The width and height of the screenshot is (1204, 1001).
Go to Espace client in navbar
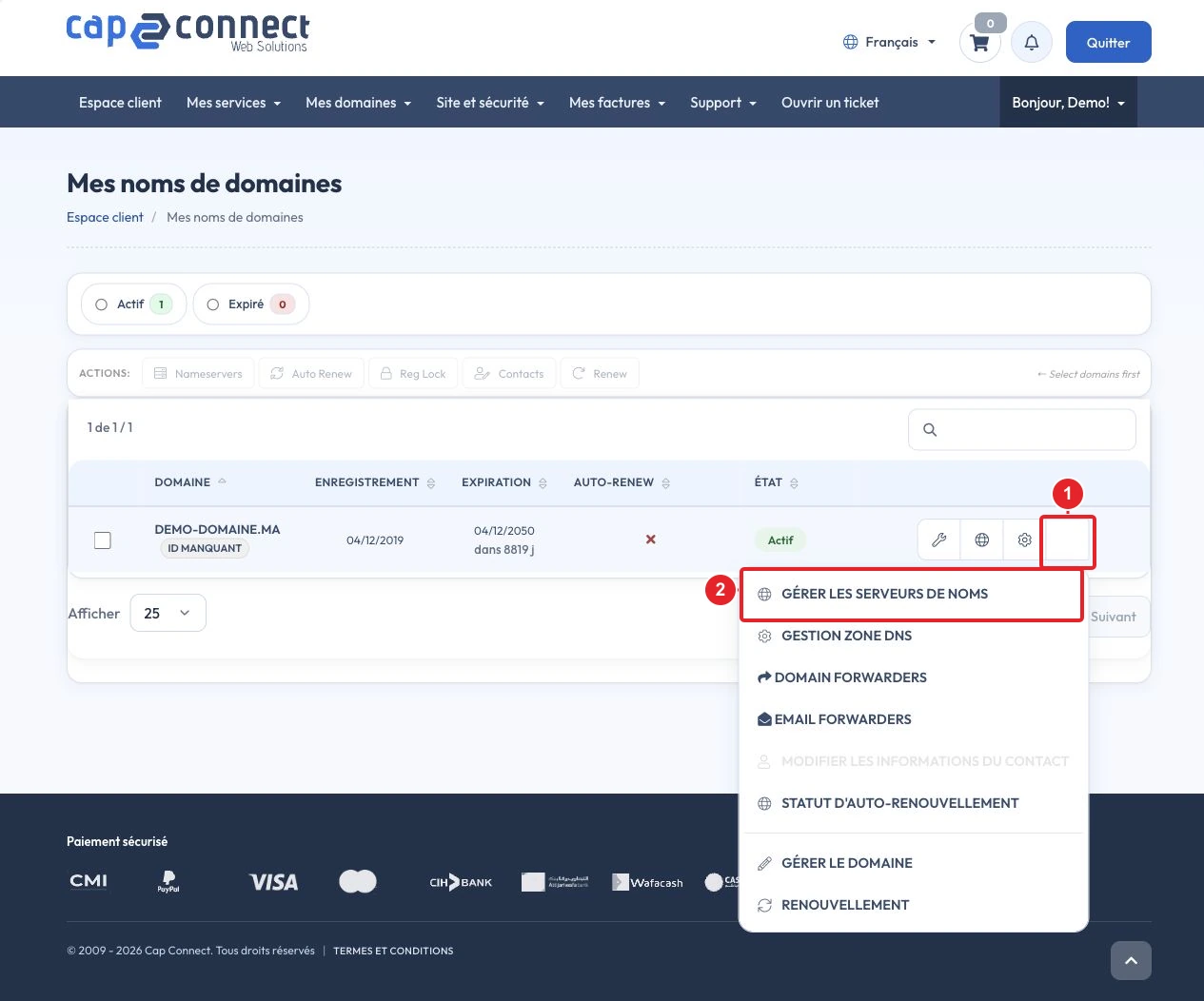tap(120, 103)
